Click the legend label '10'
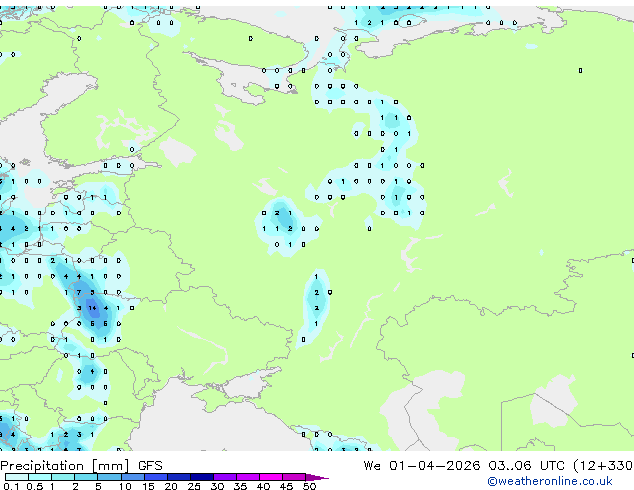This screenshot has width=634, height=490. pos(125,486)
